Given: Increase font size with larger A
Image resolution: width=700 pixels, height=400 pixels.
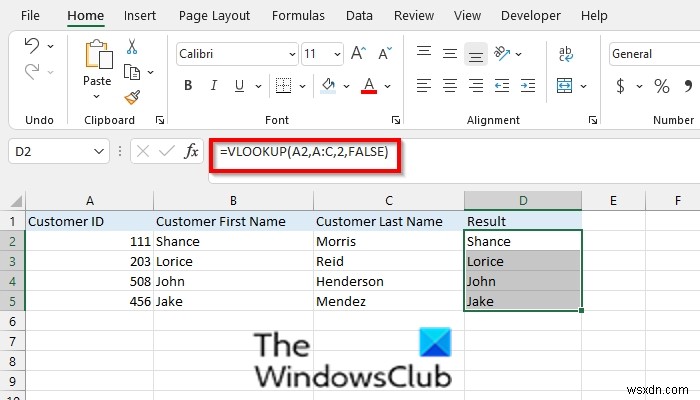Looking at the screenshot, I should (x=358, y=54).
